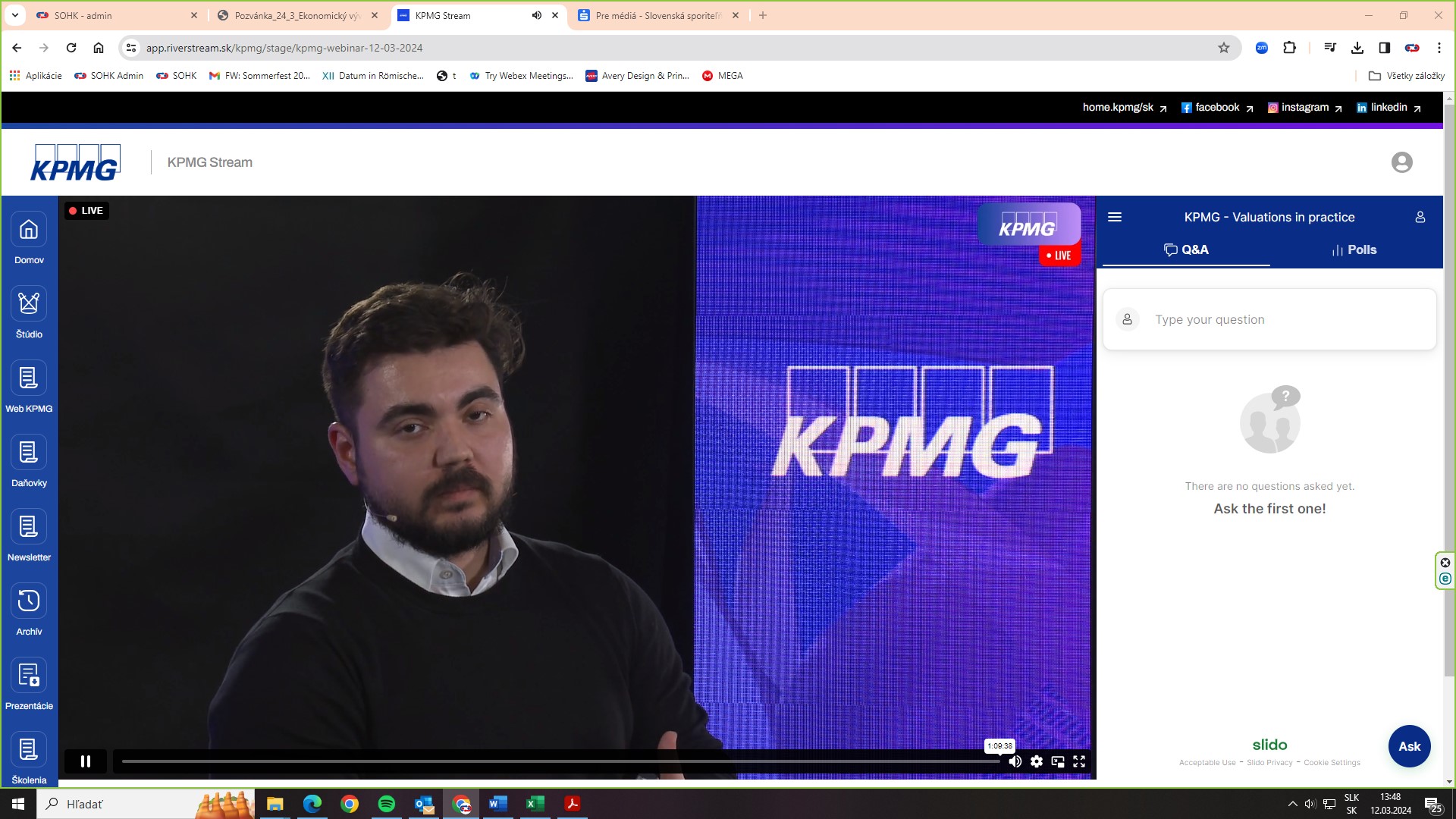Open the notifications center
The image size is (1456, 819).
point(1433,804)
